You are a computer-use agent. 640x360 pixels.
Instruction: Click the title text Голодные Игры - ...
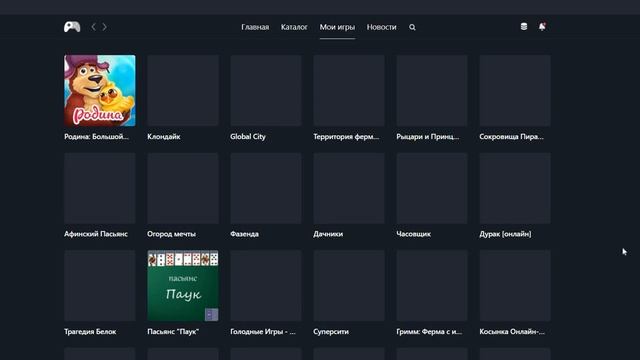263,331
